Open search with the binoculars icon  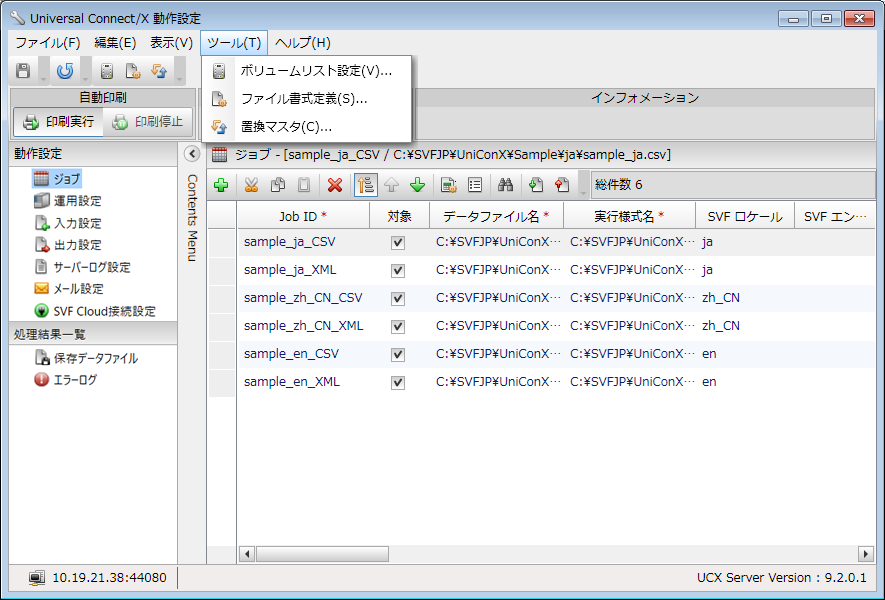[x=505, y=185]
